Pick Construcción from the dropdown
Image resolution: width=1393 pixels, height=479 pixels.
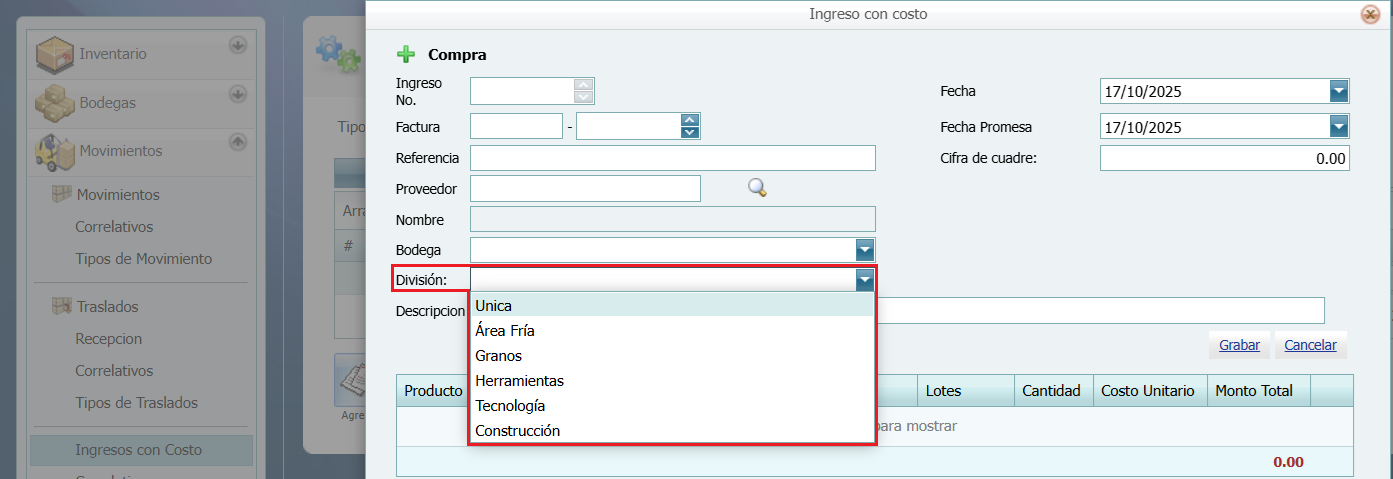coord(671,431)
